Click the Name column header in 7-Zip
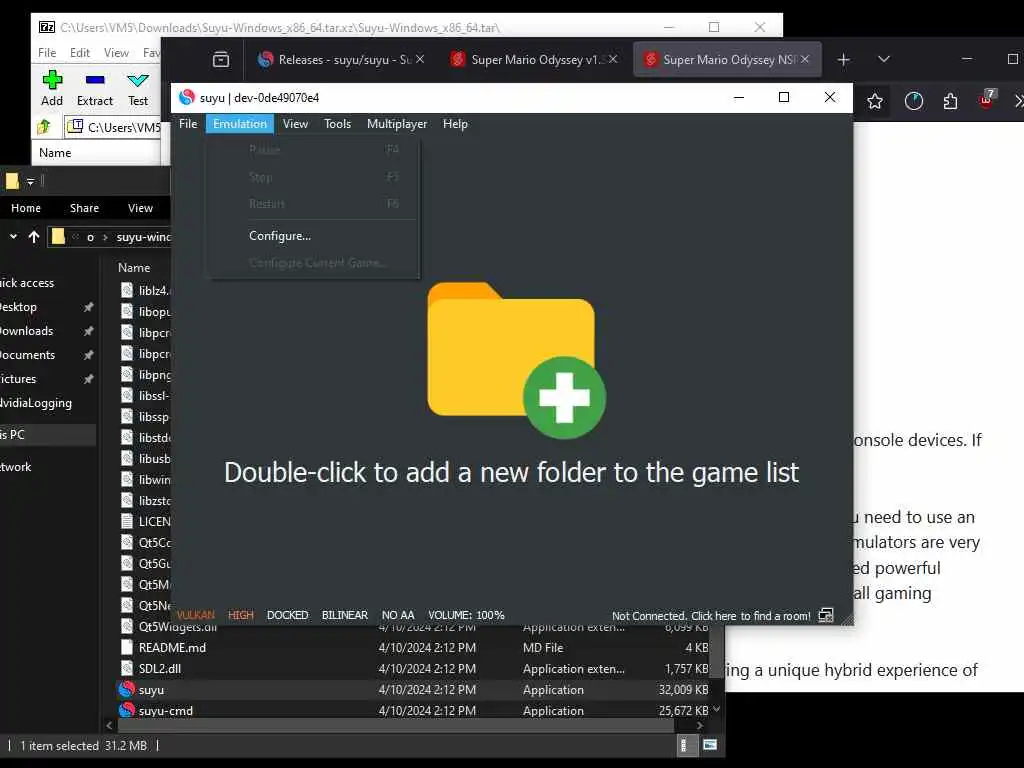 [55, 153]
